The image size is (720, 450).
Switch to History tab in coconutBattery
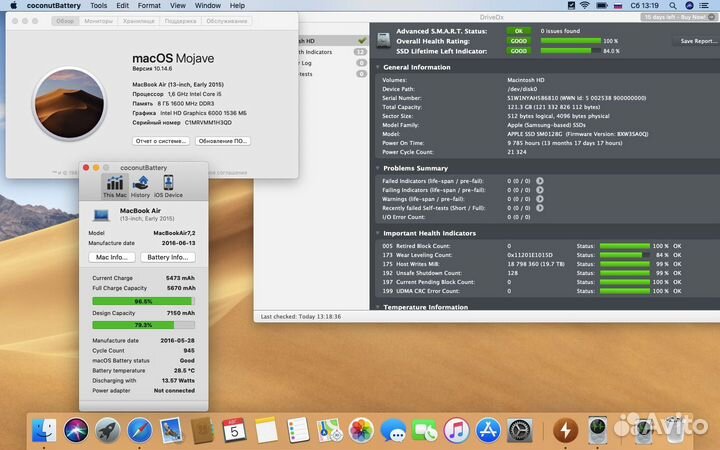141,186
